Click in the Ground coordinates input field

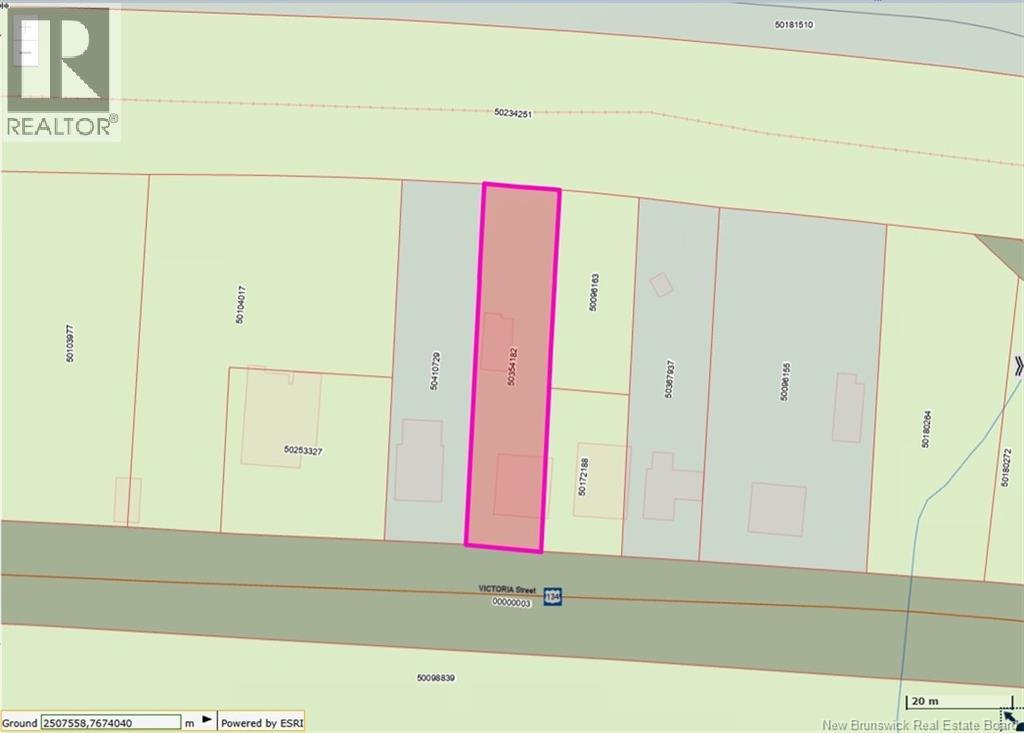click(x=110, y=722)
